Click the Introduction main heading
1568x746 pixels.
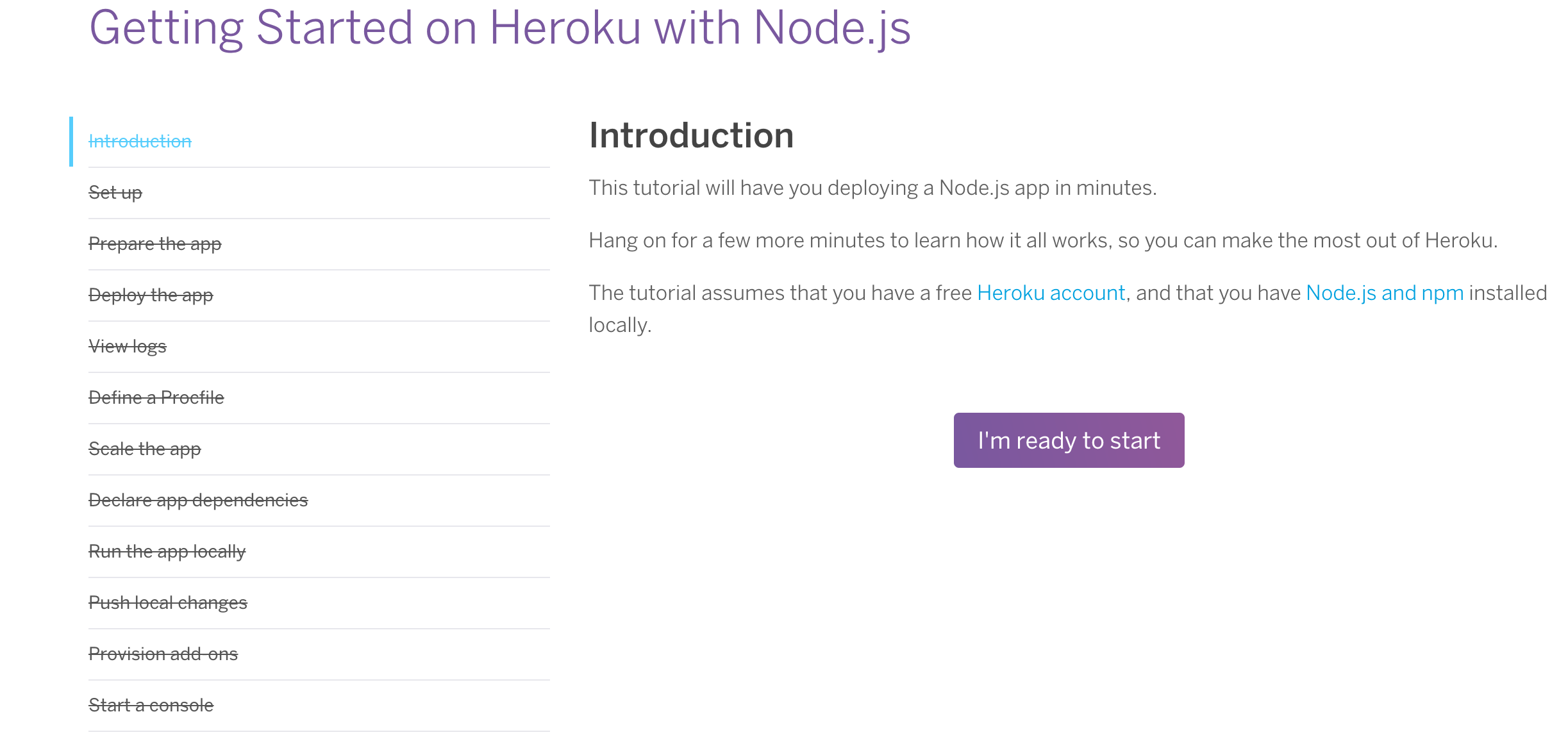(691, 135)
